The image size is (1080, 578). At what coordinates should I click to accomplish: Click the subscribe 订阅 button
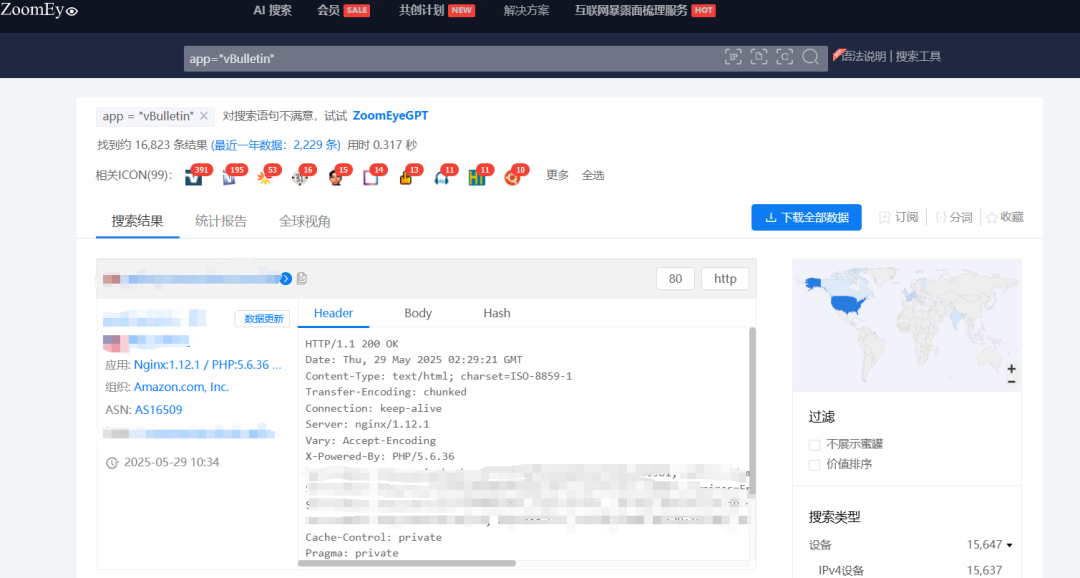[899, 217]
